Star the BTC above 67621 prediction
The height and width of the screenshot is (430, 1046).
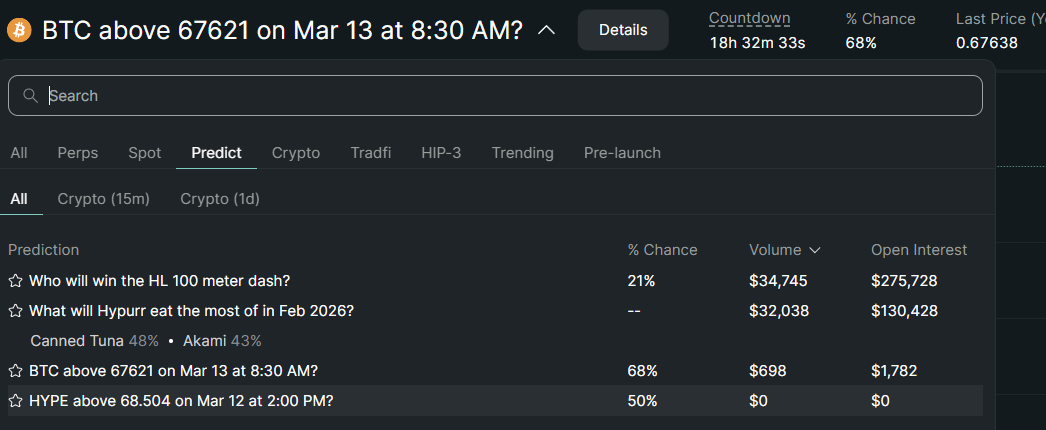click(16, 371)
